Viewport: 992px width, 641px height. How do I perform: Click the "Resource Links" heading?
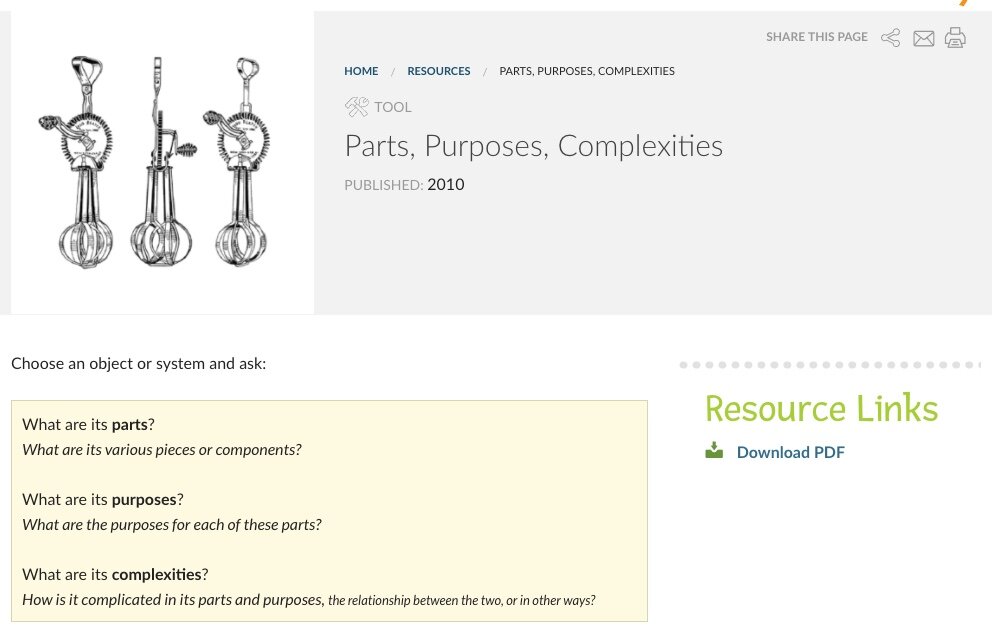point(821,408)
